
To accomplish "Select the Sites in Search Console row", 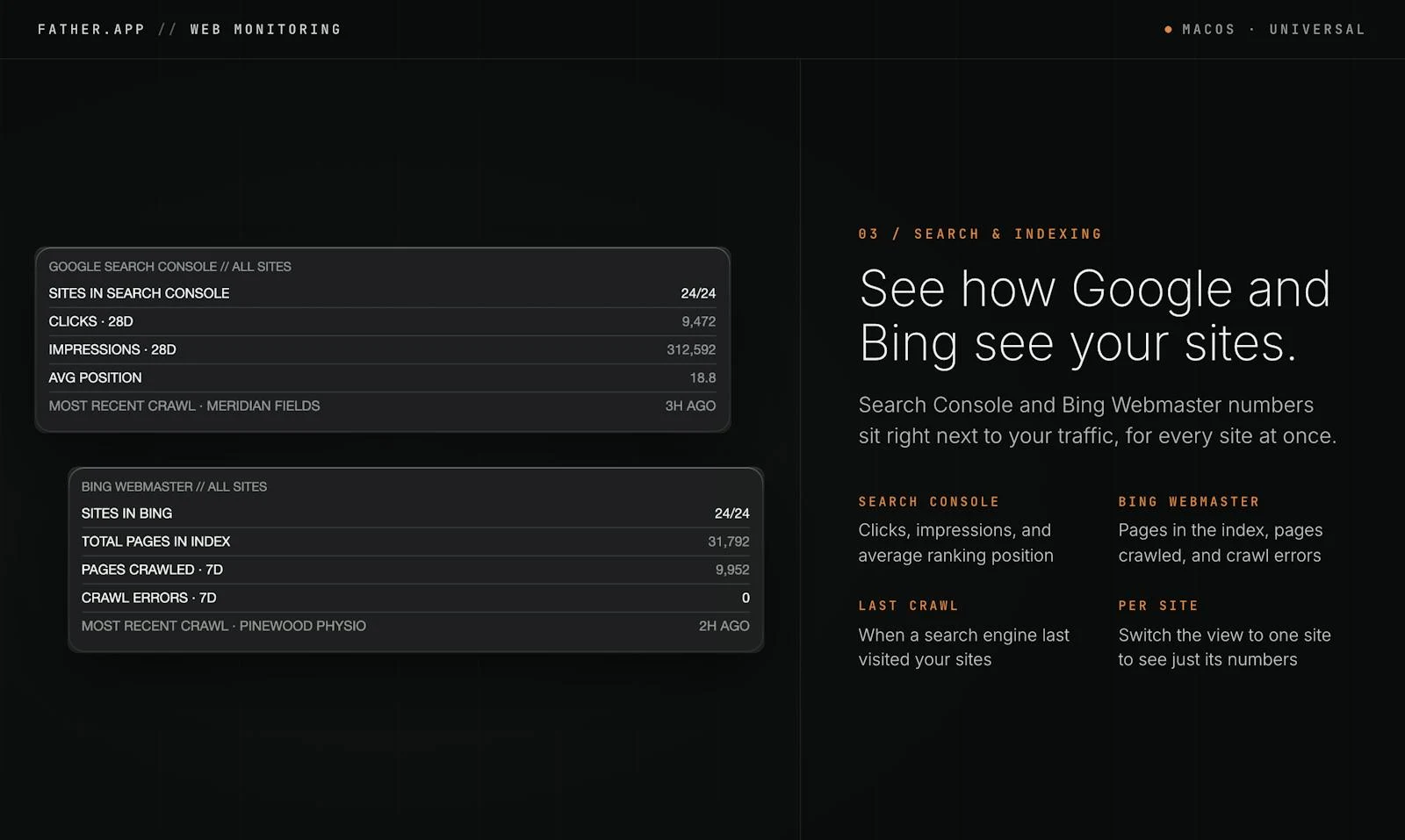I will (x=382, y=293).
